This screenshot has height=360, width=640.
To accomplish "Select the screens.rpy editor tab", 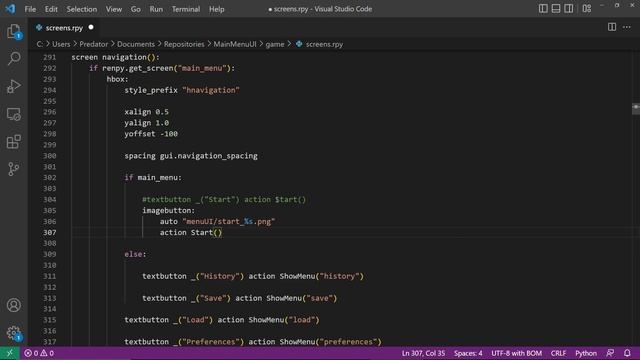I will [64, 28].
